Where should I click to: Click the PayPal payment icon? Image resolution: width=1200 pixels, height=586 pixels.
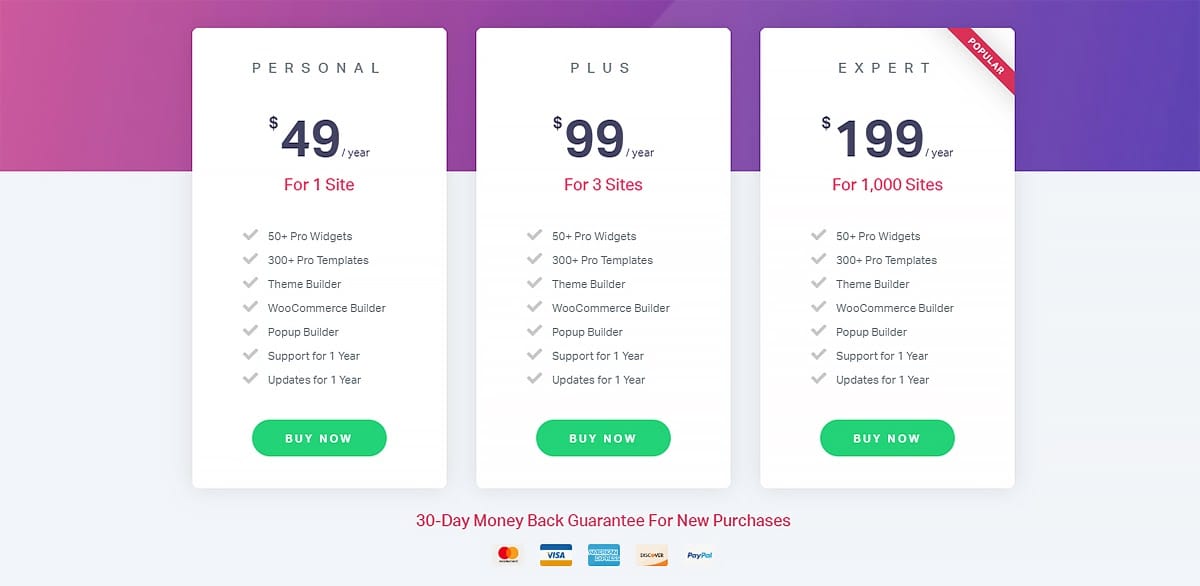point(700,555)
